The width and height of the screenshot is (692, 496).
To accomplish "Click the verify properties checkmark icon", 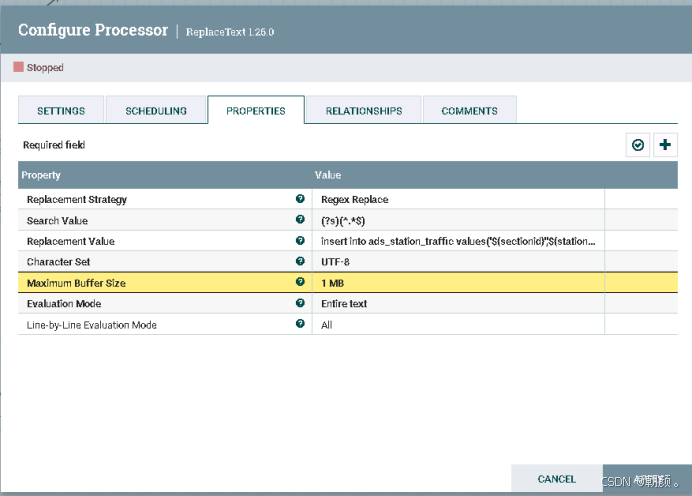I will pyautogui.click(x=638, y=145).
